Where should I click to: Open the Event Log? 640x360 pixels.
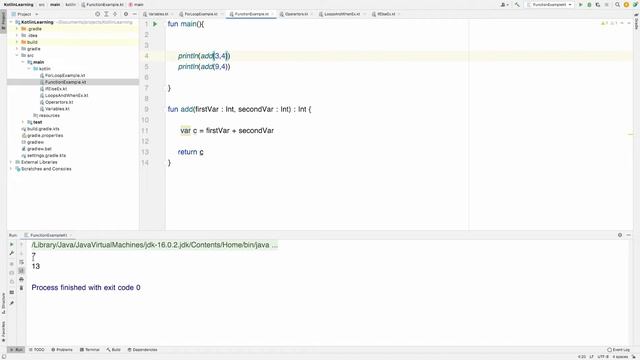pos(618,350)
